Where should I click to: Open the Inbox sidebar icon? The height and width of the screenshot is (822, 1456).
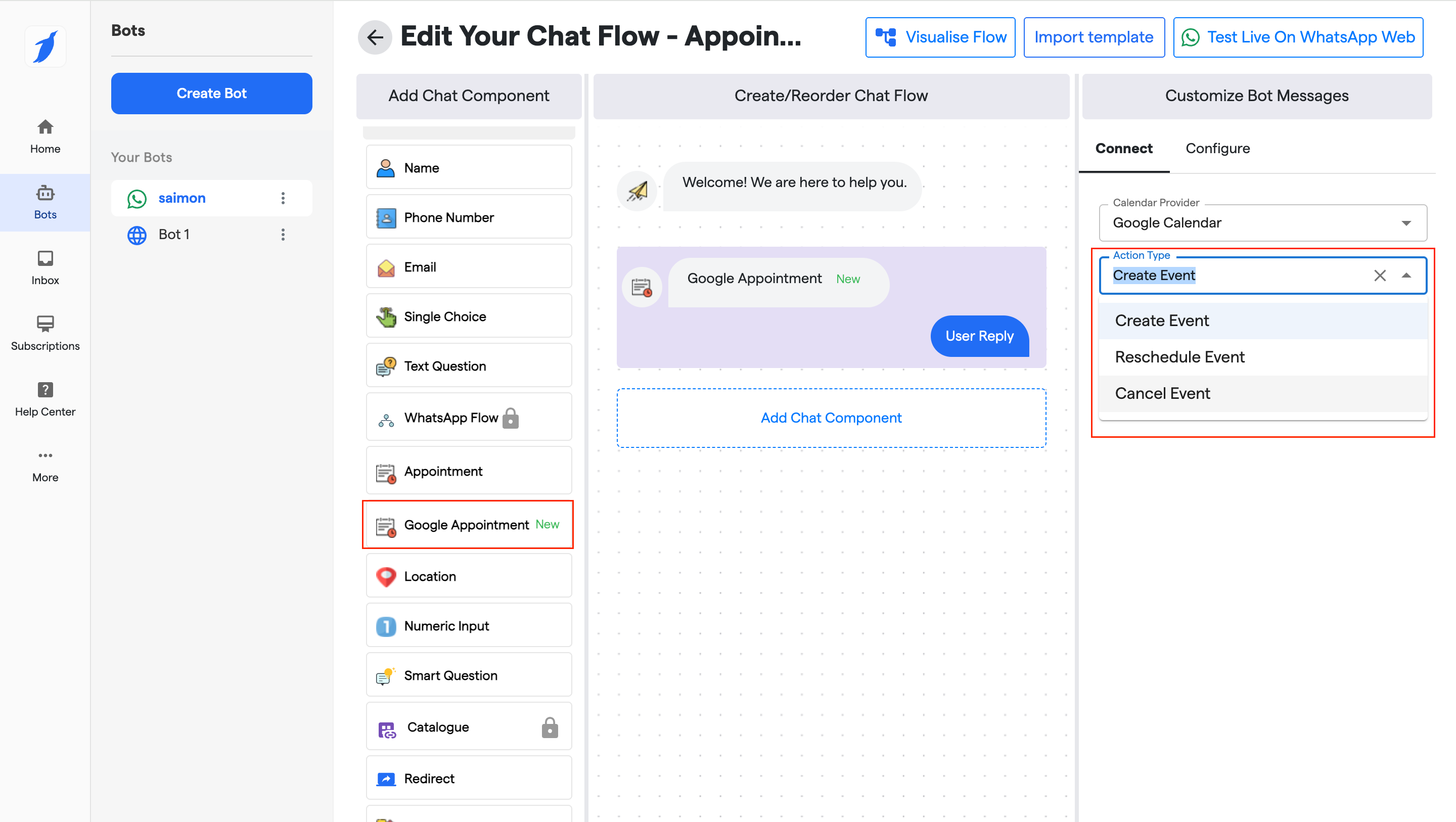pos(45,258)
